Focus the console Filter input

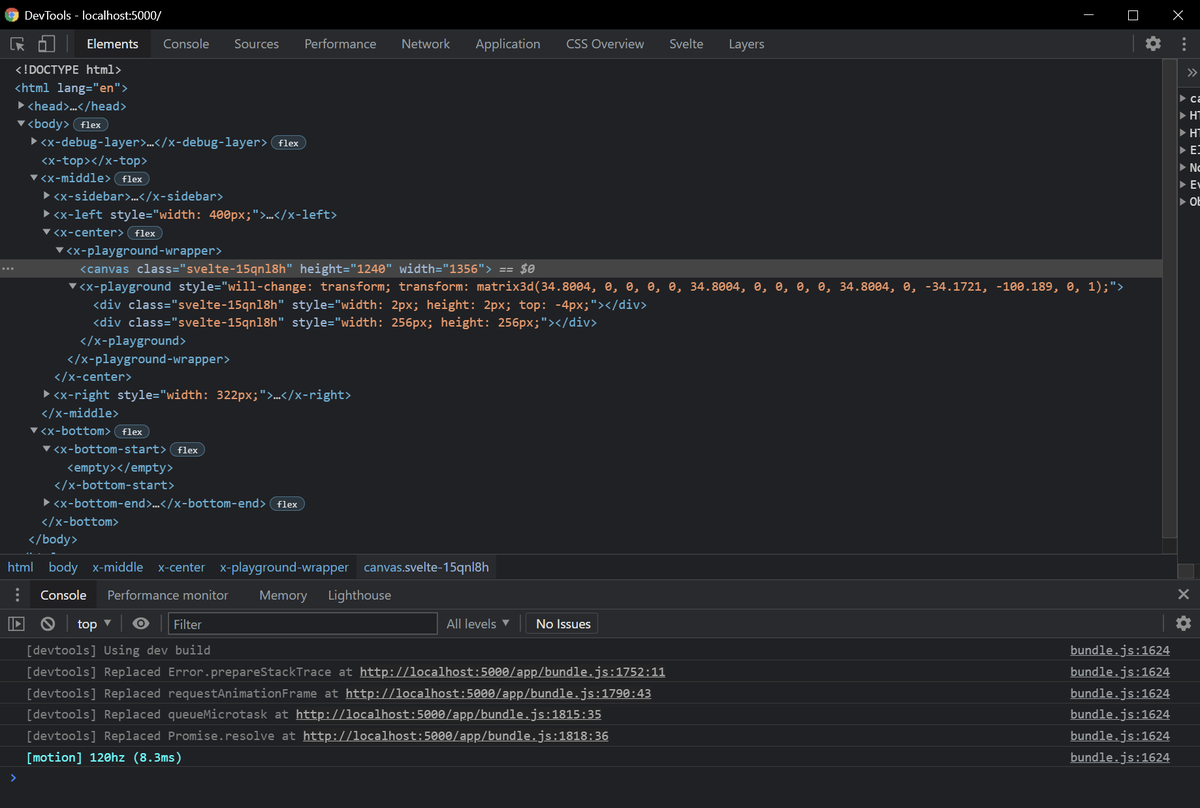[x=302, y=624]
